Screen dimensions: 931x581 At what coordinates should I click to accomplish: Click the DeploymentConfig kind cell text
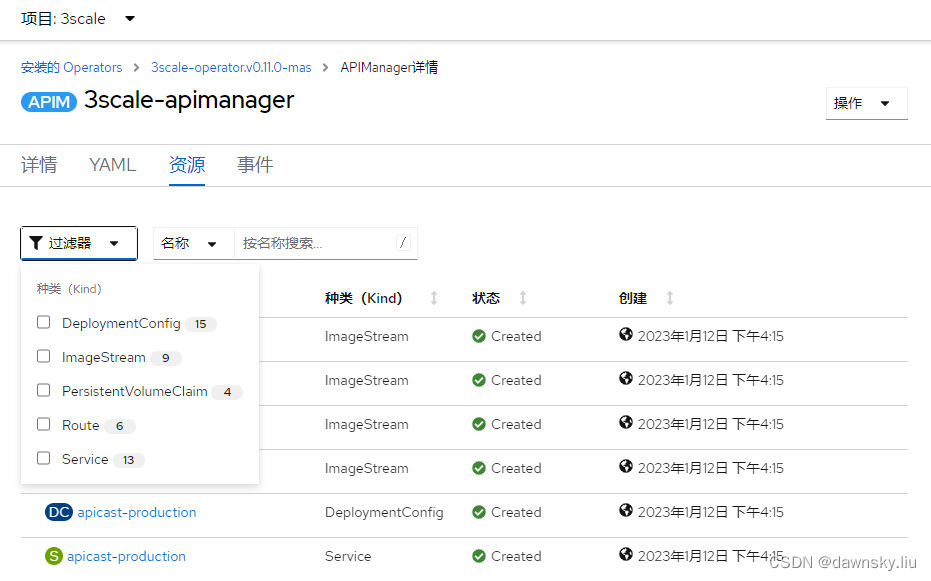coord(384,512)
